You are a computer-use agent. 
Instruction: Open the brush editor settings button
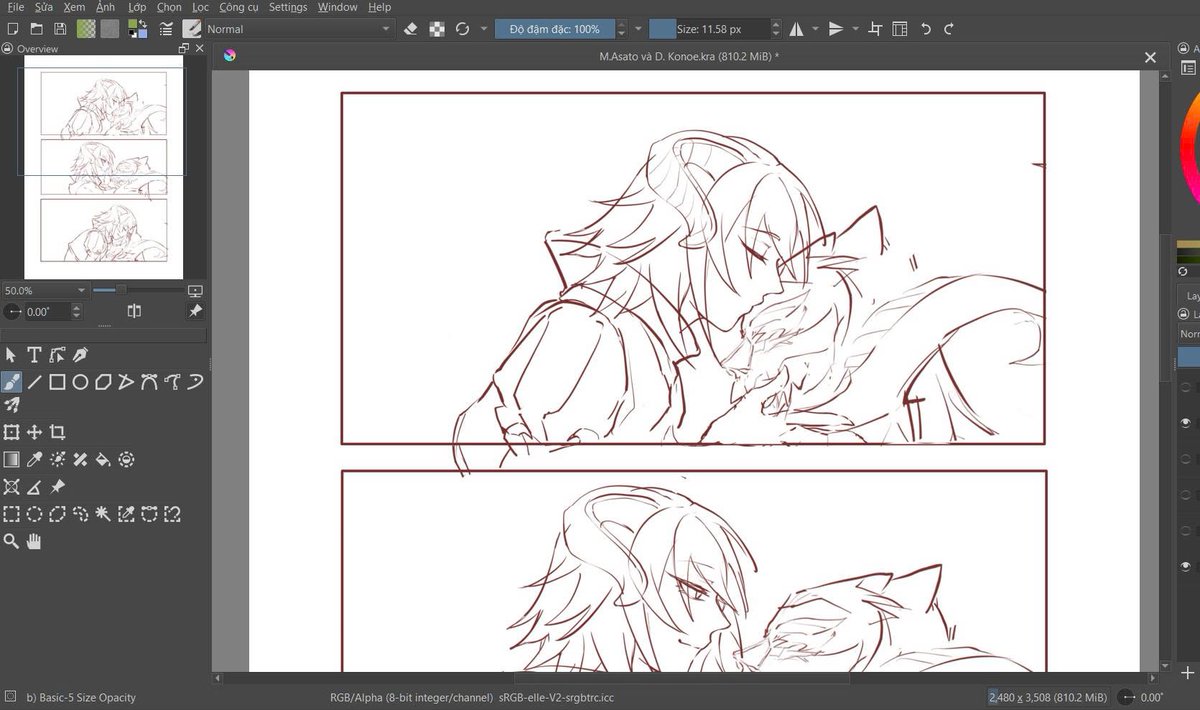click(x=165, y=29)
